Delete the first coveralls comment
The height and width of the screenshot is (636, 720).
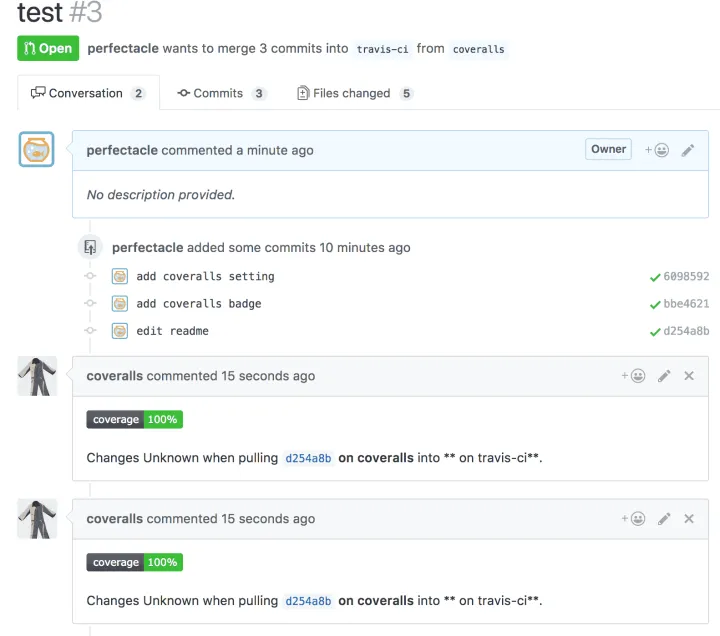point(689,376)
